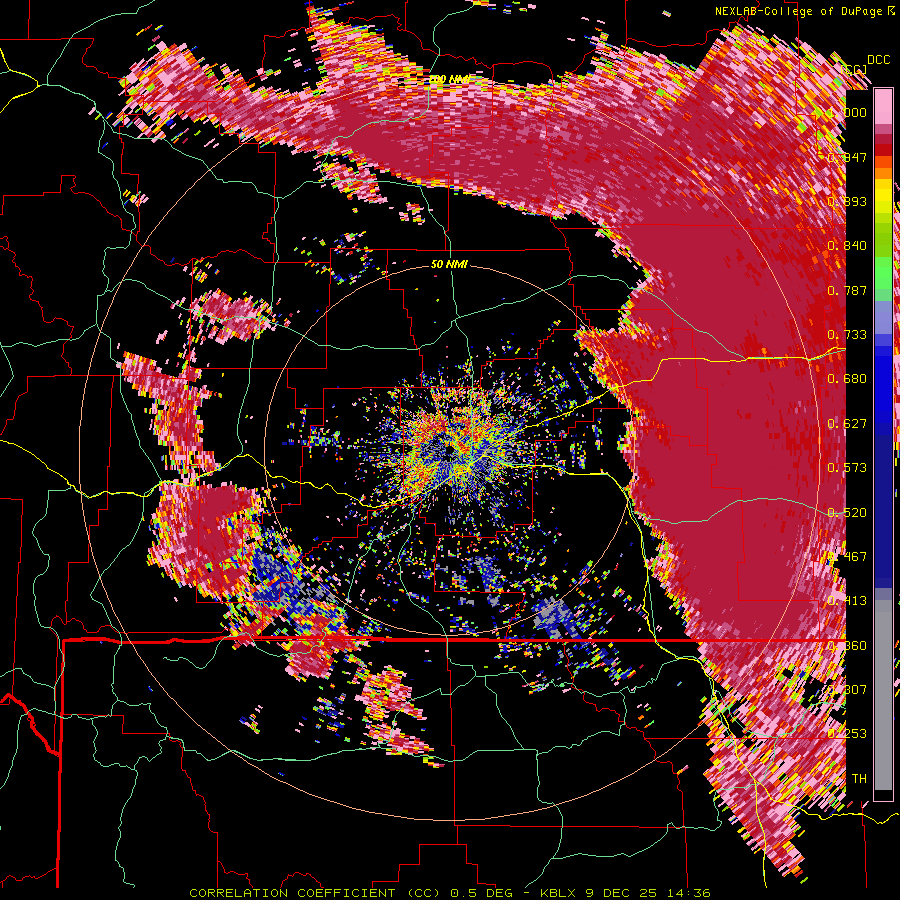Click the 50 NMI range ring label
The width and height of the screenshot is (900, 900).
point(449,265)
